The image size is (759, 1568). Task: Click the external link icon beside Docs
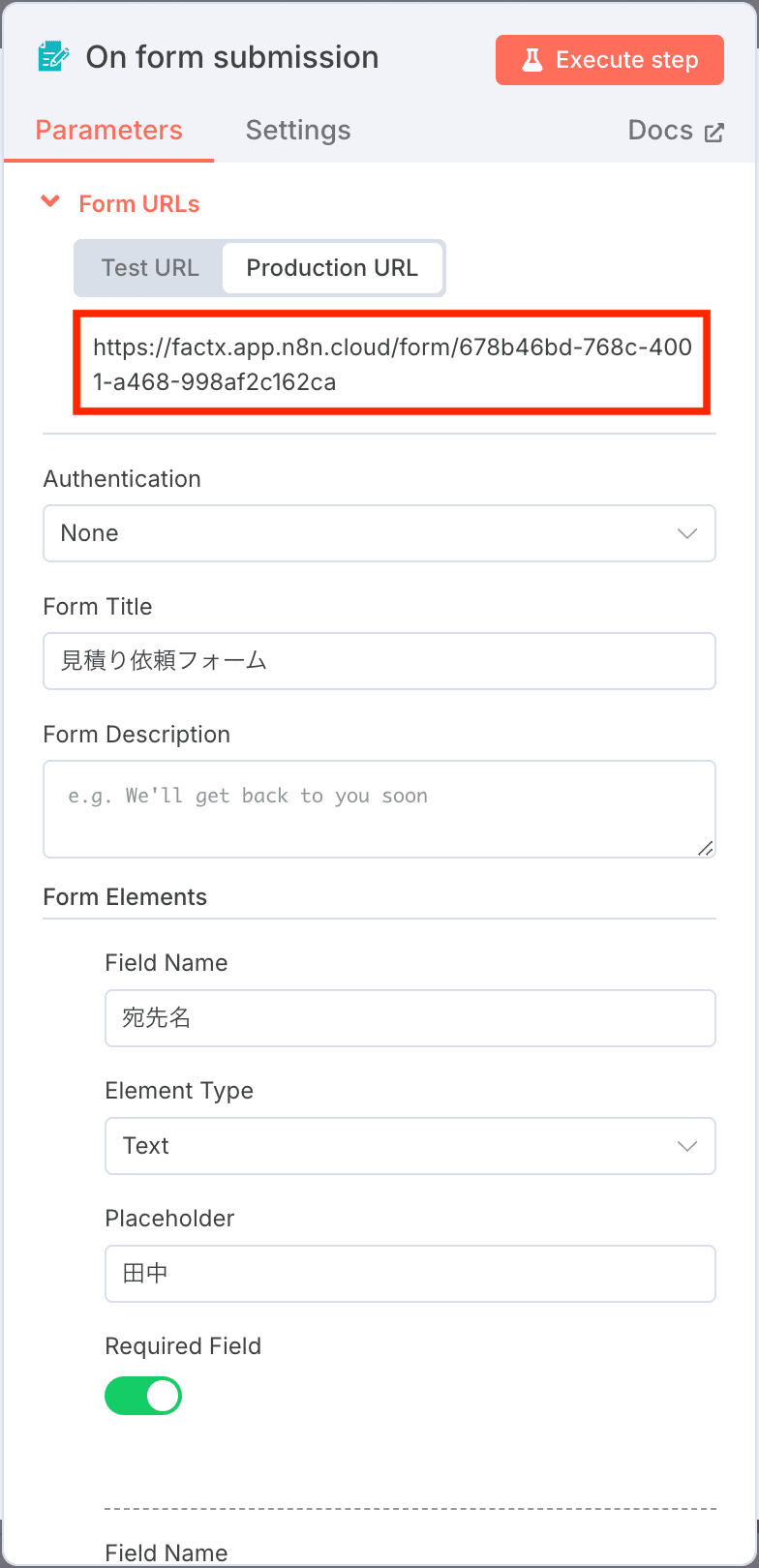[714, 133]
